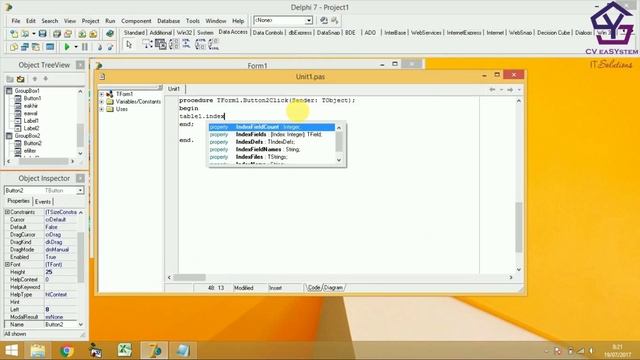Select IndexFields in code completion list

(272, 134)
